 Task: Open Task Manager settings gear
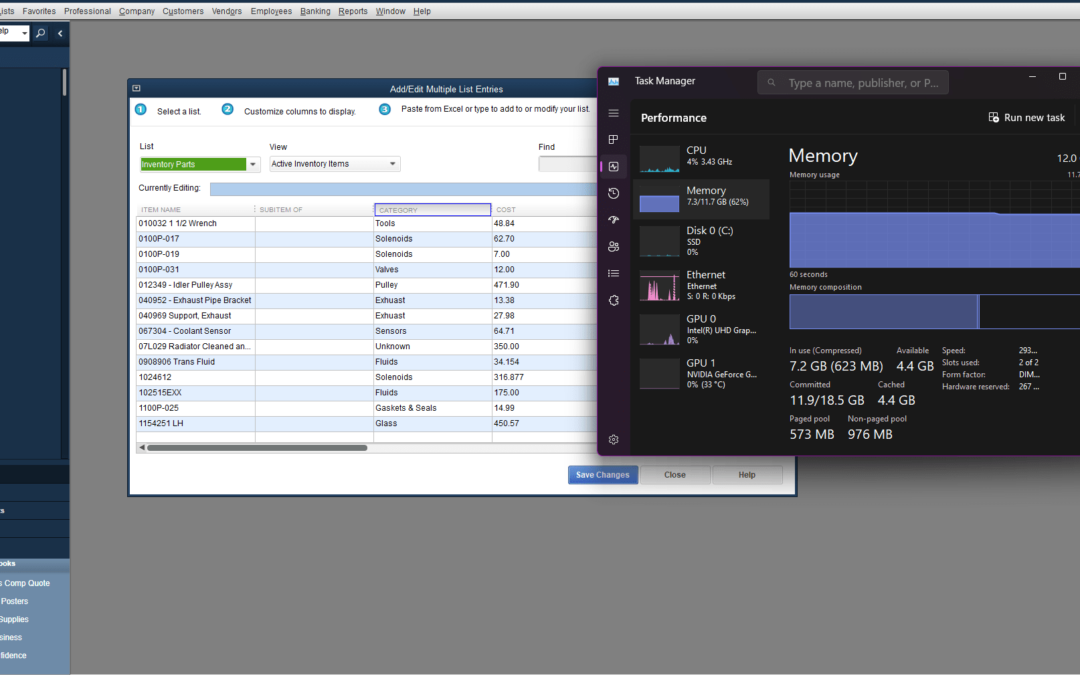613,439
